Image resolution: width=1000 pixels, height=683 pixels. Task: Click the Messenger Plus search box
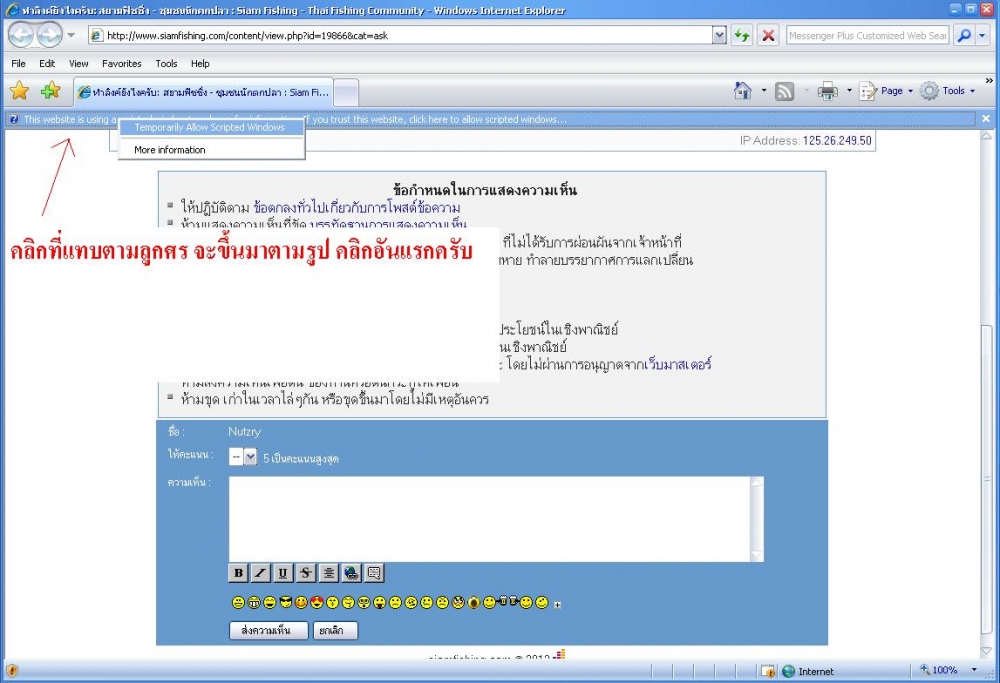pos(867,35)
